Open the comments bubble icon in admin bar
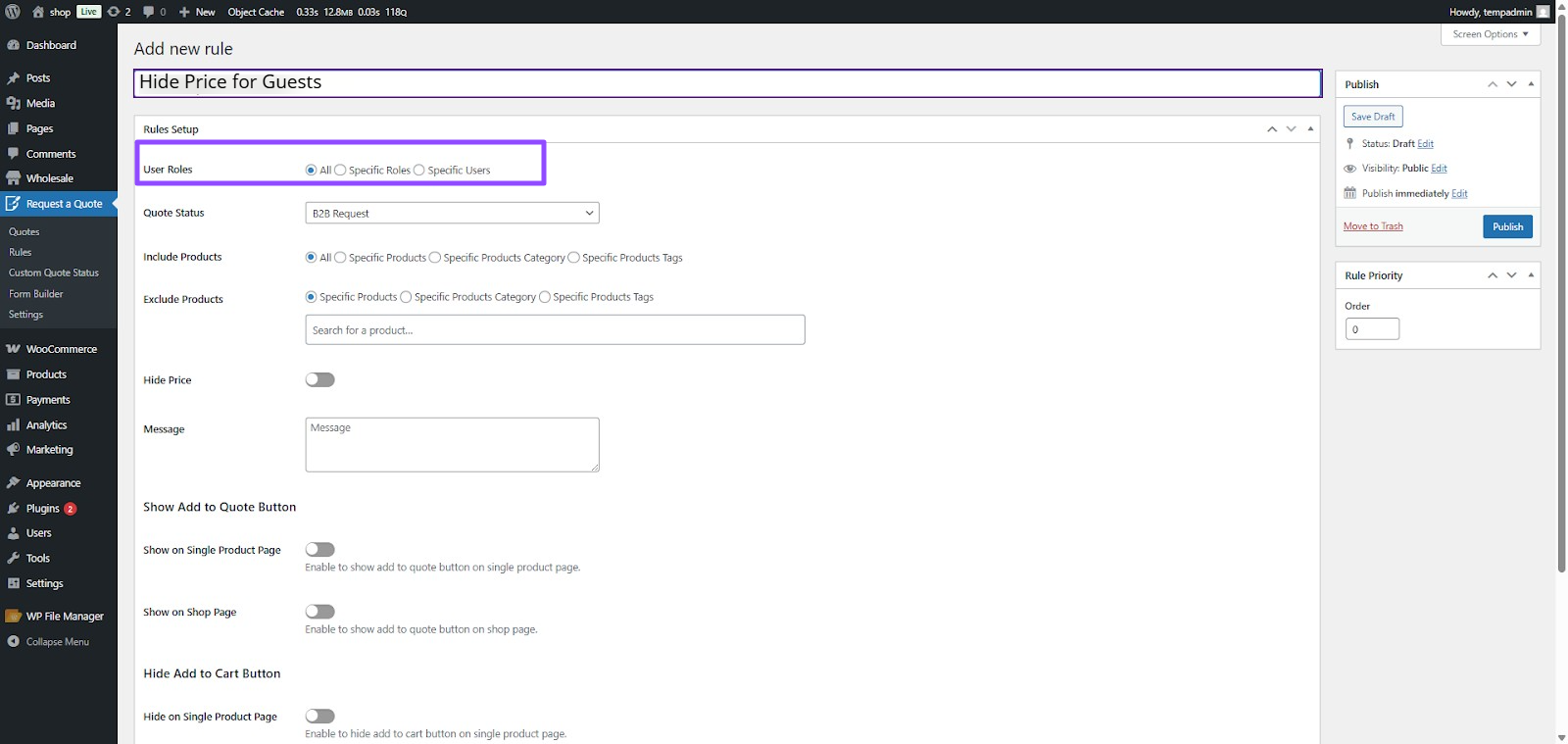Image resolution: width=1568 pixels, height=744 pixels. point(148,12)
